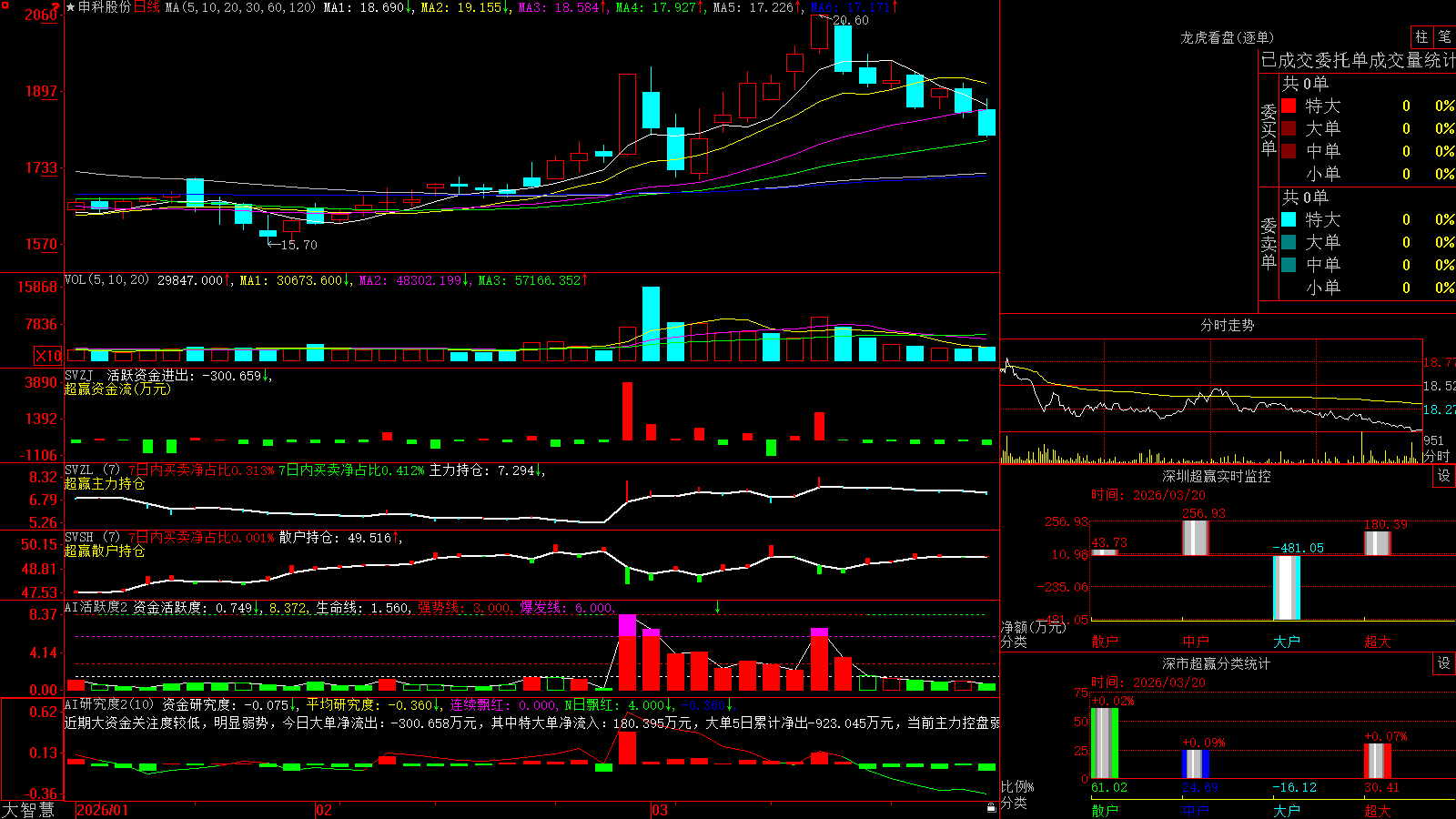Click the 15.70 low price marker
1456x819 pixels.
298,245
